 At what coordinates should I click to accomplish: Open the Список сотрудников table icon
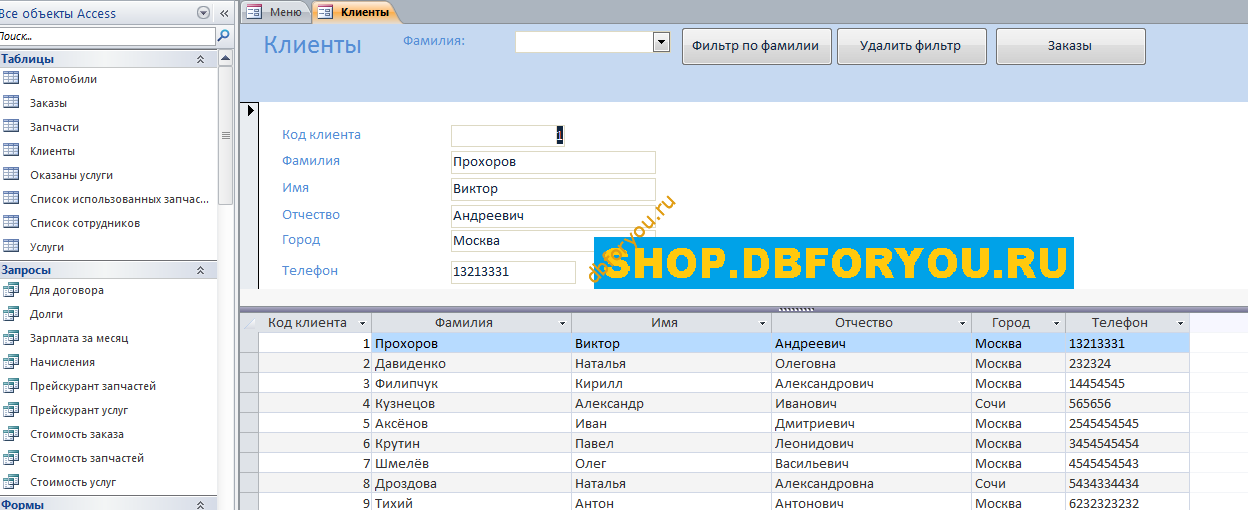point(12,223)
